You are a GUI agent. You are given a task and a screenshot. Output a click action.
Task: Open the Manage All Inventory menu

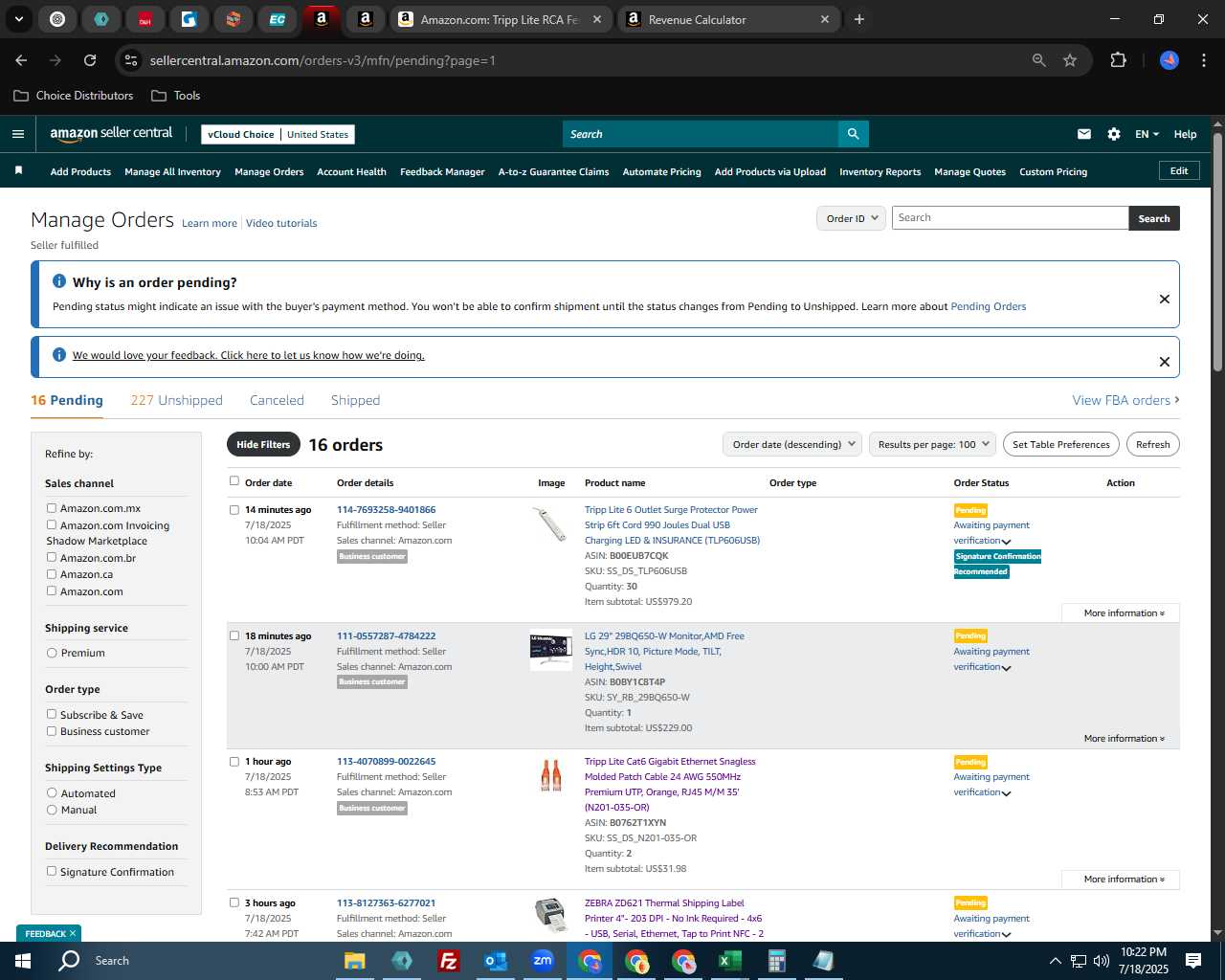tap(172, 172)
